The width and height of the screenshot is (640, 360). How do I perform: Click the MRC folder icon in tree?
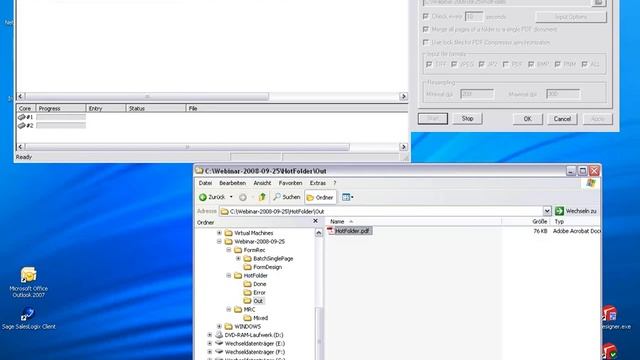tap(238, 309)
